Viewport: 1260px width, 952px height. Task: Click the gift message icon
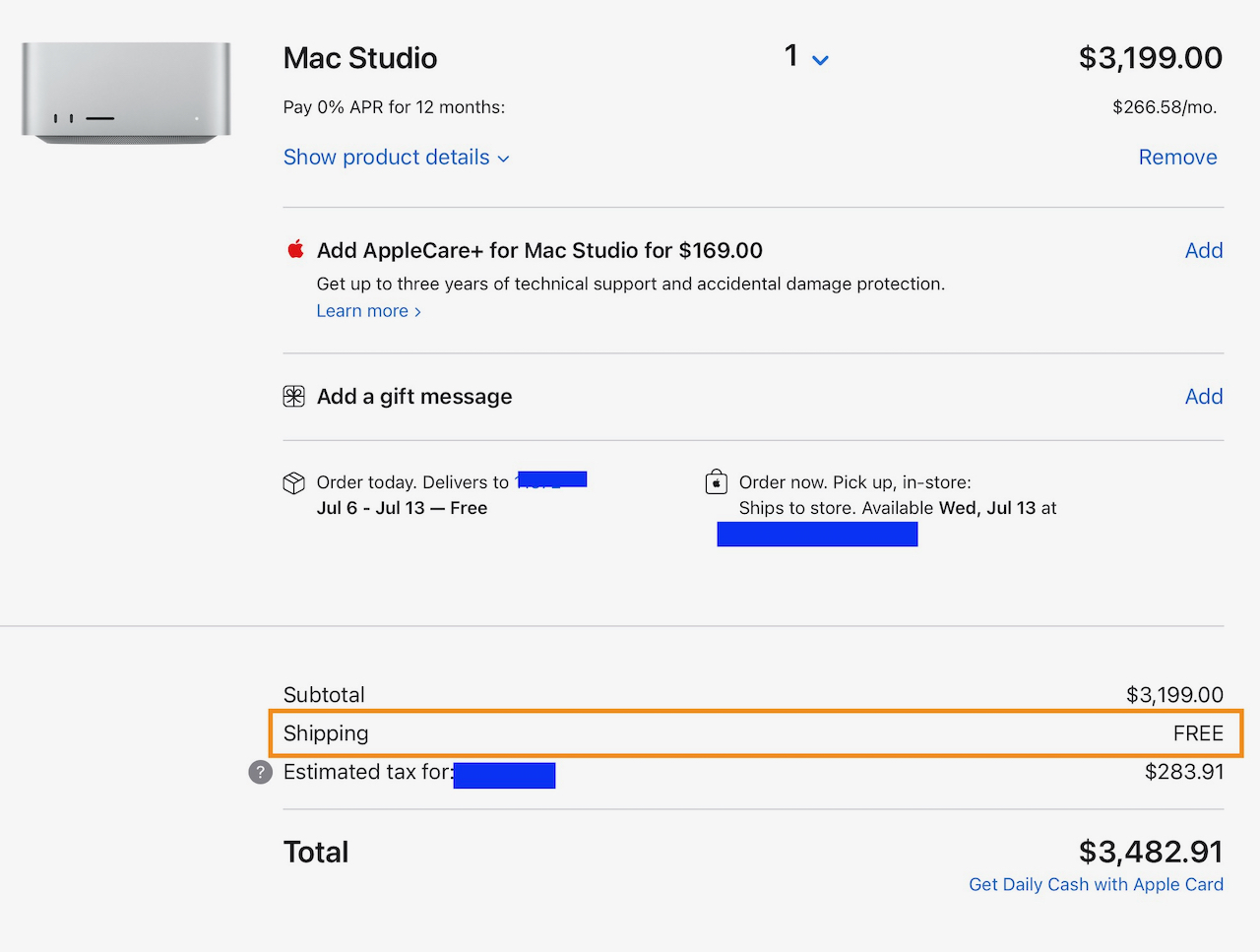pyautogui.click(x=293, y=397)
